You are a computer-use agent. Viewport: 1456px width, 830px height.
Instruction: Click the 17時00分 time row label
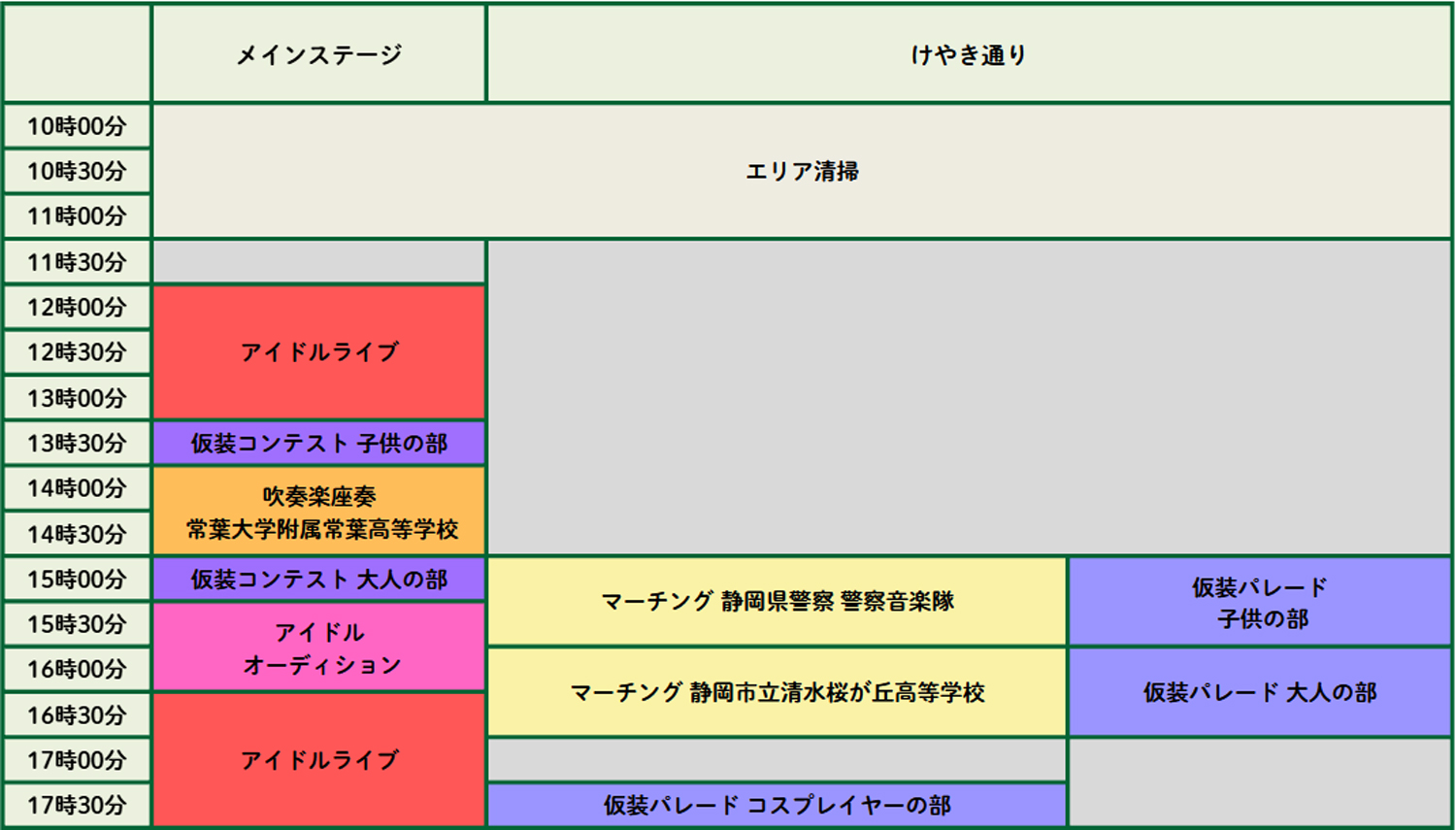click(77, 760)
